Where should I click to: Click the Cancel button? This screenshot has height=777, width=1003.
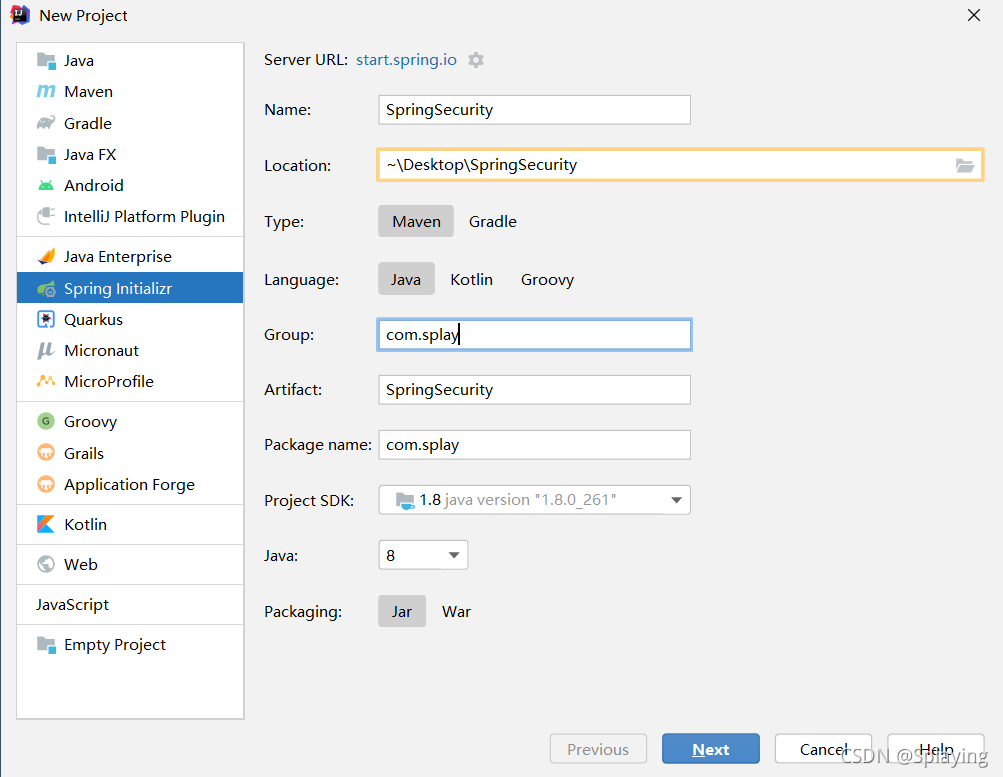click(x=823, y=749)
